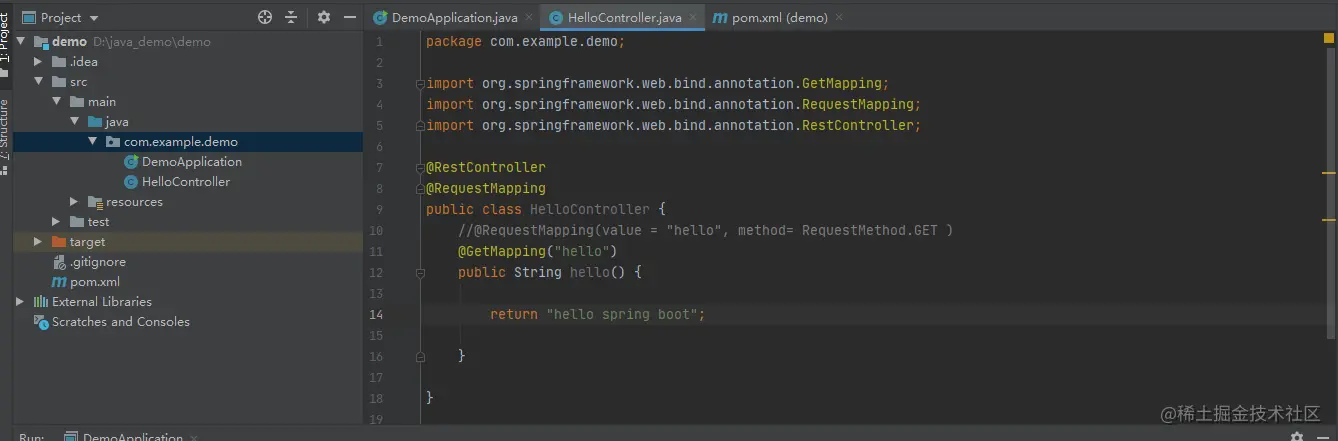Expand the test folder
This screenshot has width=1338, height=441.
coord(56,221)
